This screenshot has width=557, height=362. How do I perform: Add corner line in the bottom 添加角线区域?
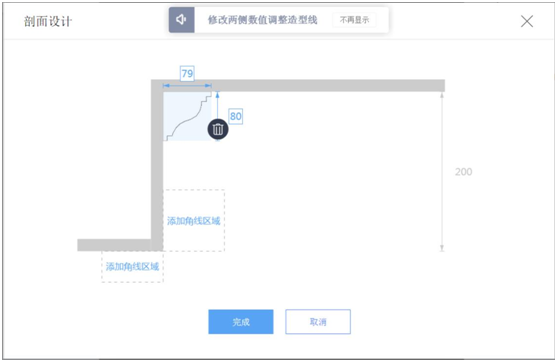pyautogui.click(x=133, y=266)
